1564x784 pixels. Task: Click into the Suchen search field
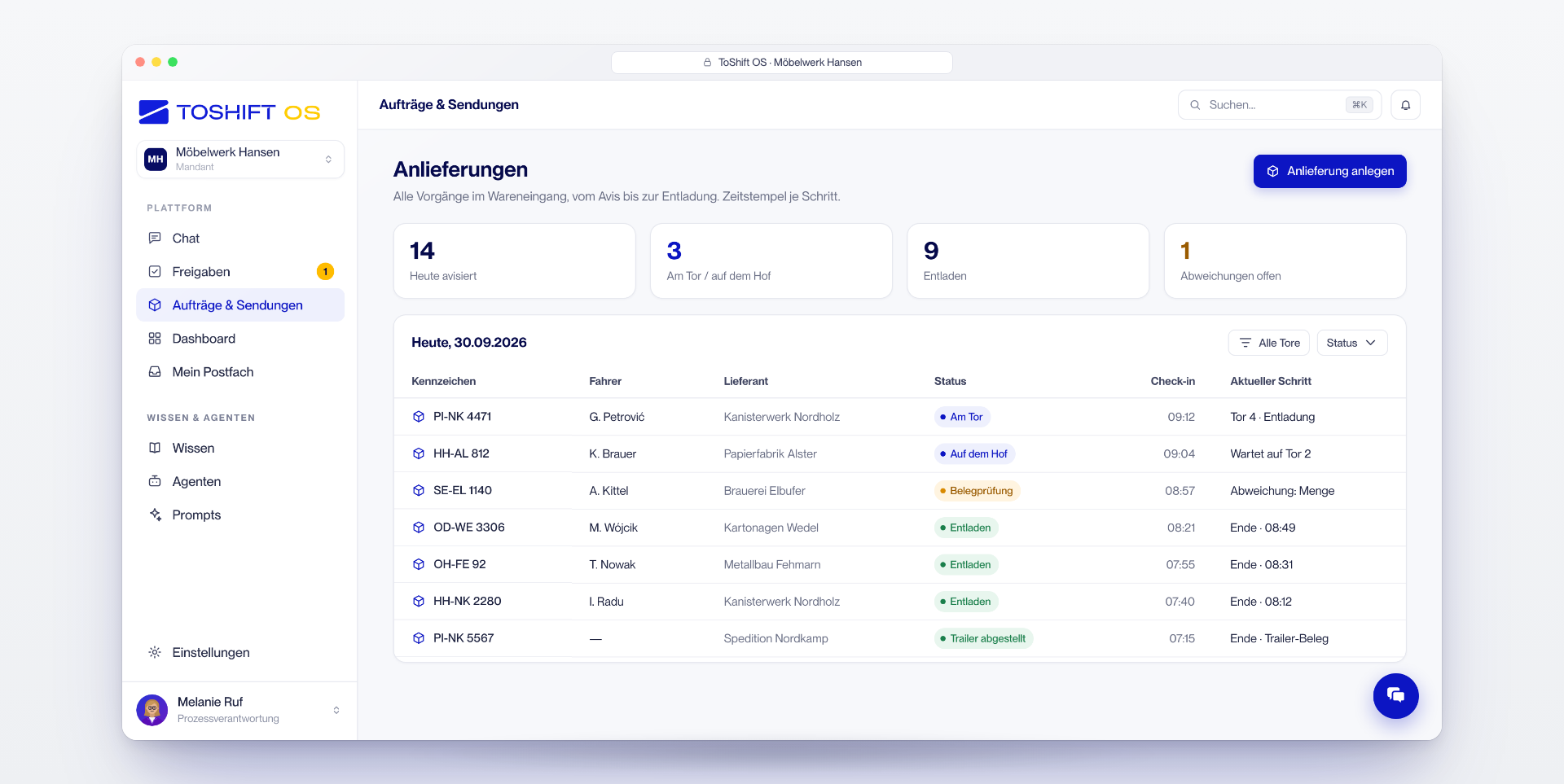point(1279,105)
